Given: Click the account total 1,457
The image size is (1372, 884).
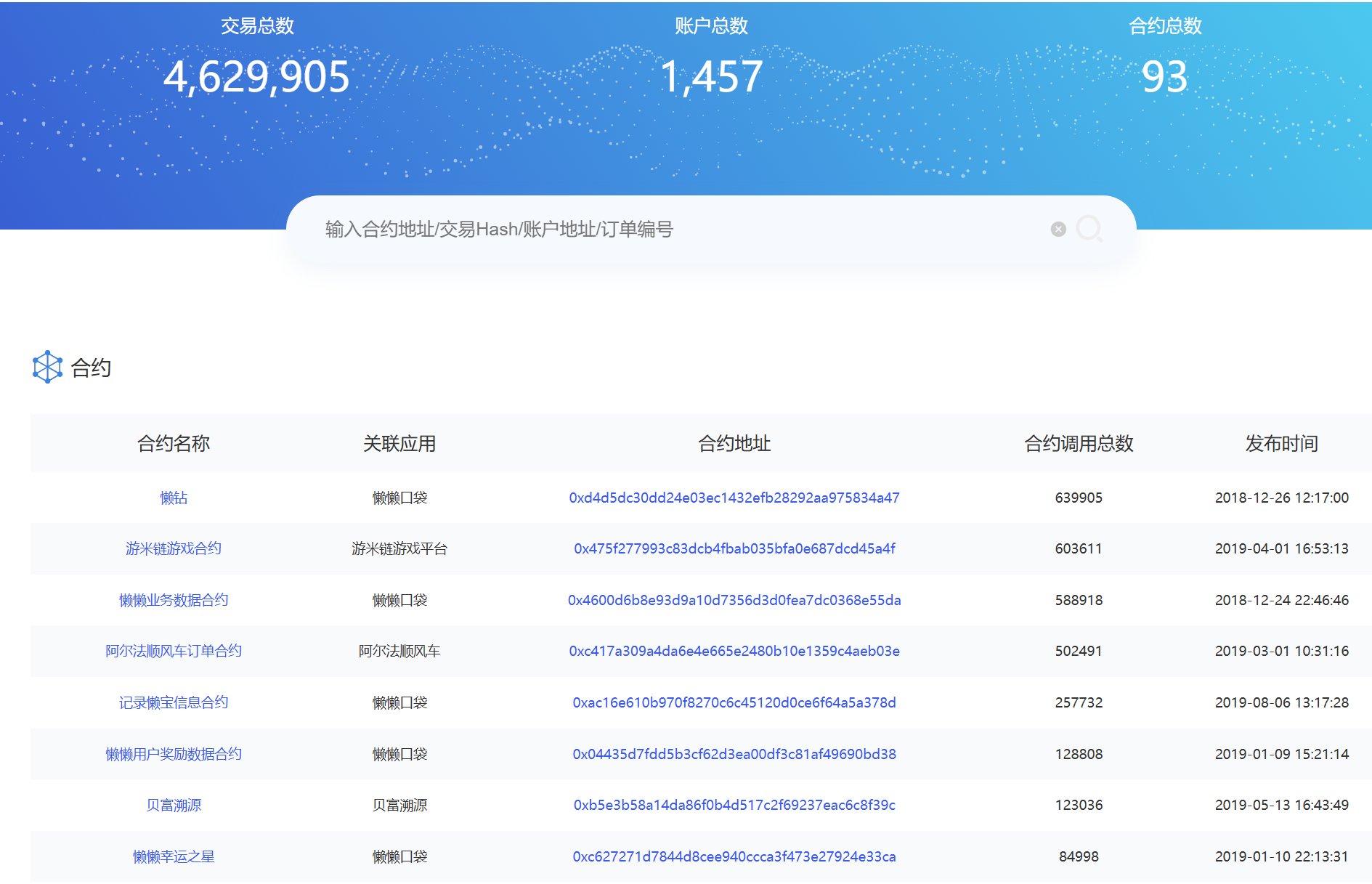Looking at the screenshot, I should [711, 76].
